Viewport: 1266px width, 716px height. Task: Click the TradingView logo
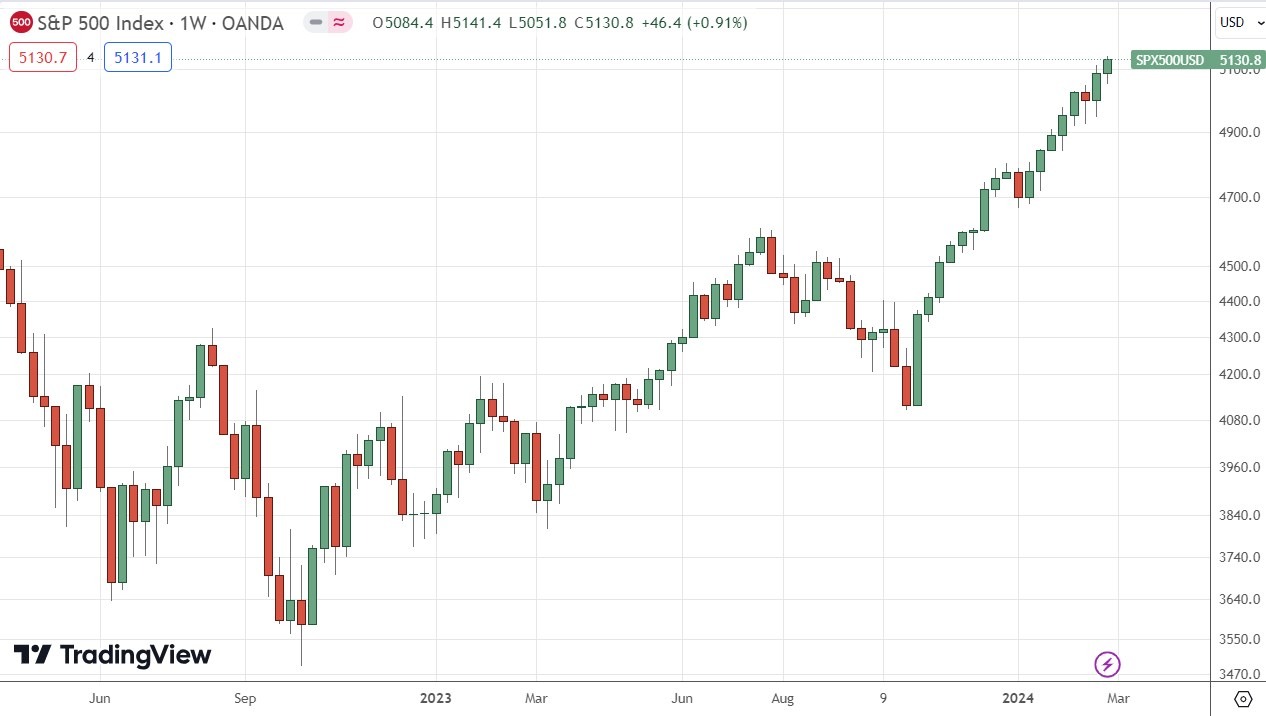[113, 655]
